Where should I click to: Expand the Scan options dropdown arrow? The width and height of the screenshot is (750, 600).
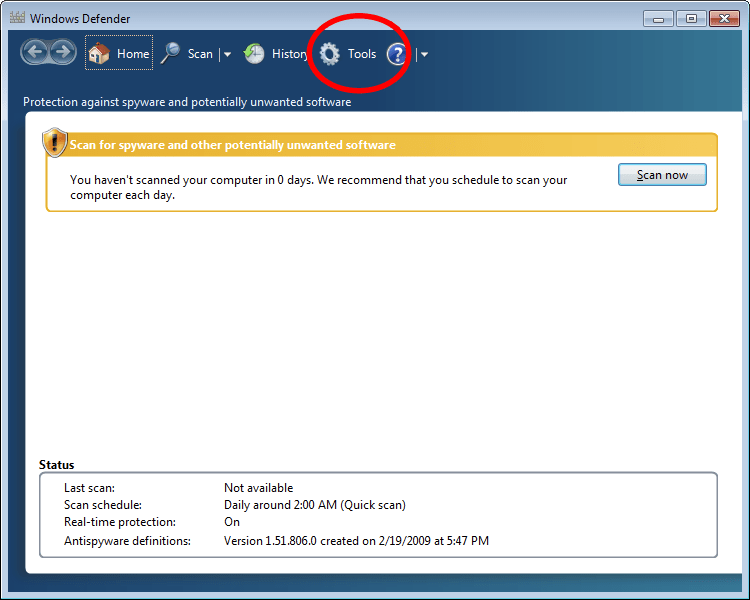pyautogui.click(x=227, y=54)
